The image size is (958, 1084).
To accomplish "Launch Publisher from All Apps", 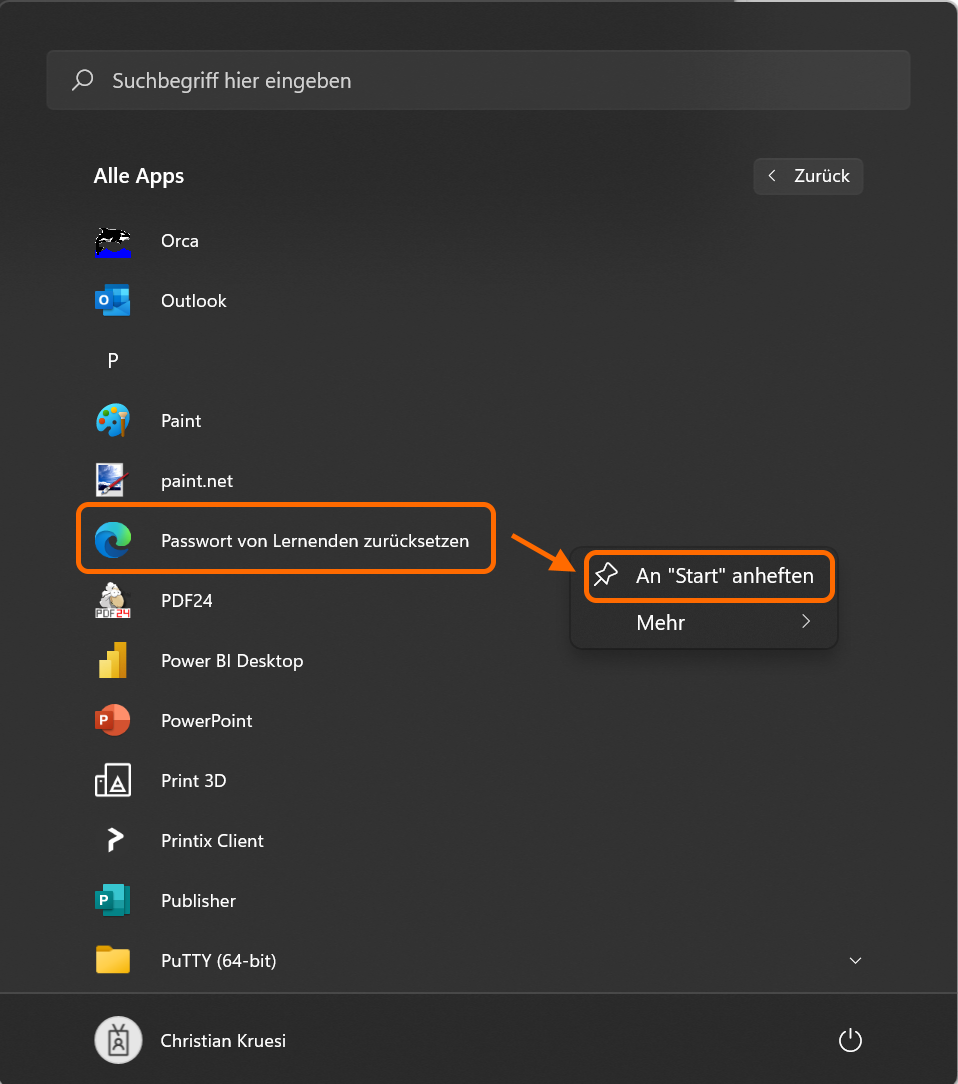I will (198, 901).
